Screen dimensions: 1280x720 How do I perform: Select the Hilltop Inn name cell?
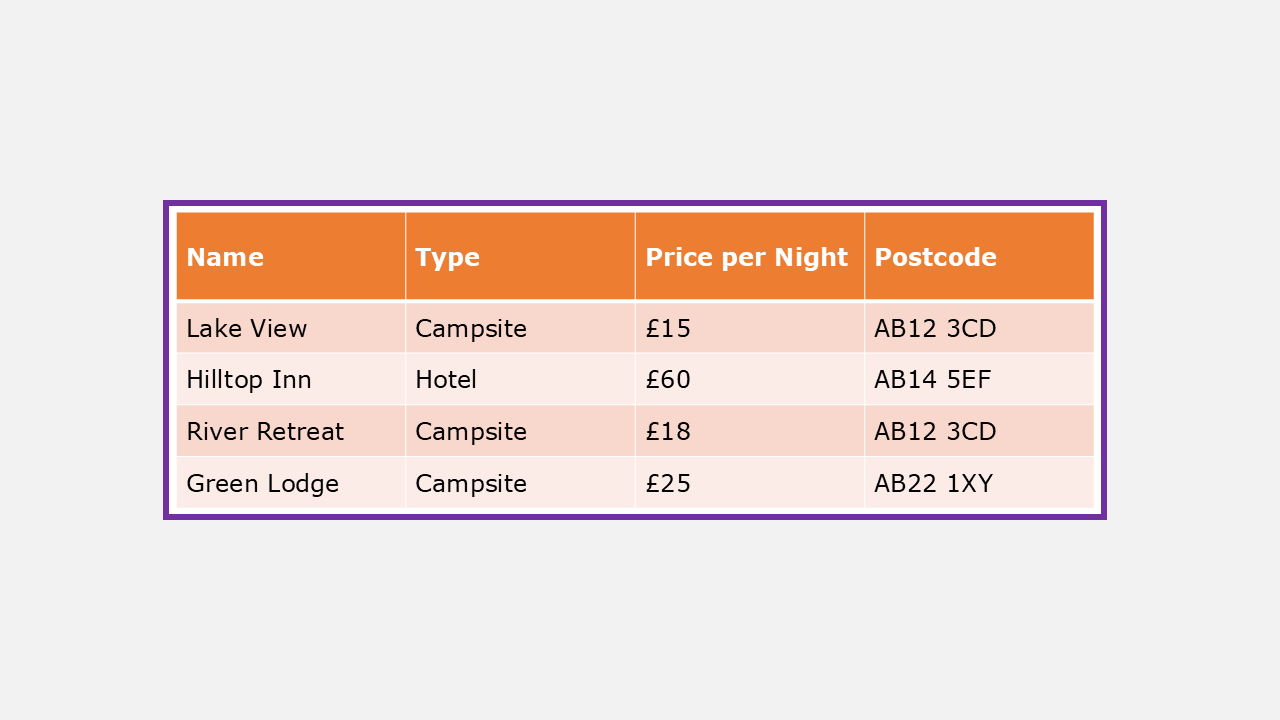pos(290,380)
